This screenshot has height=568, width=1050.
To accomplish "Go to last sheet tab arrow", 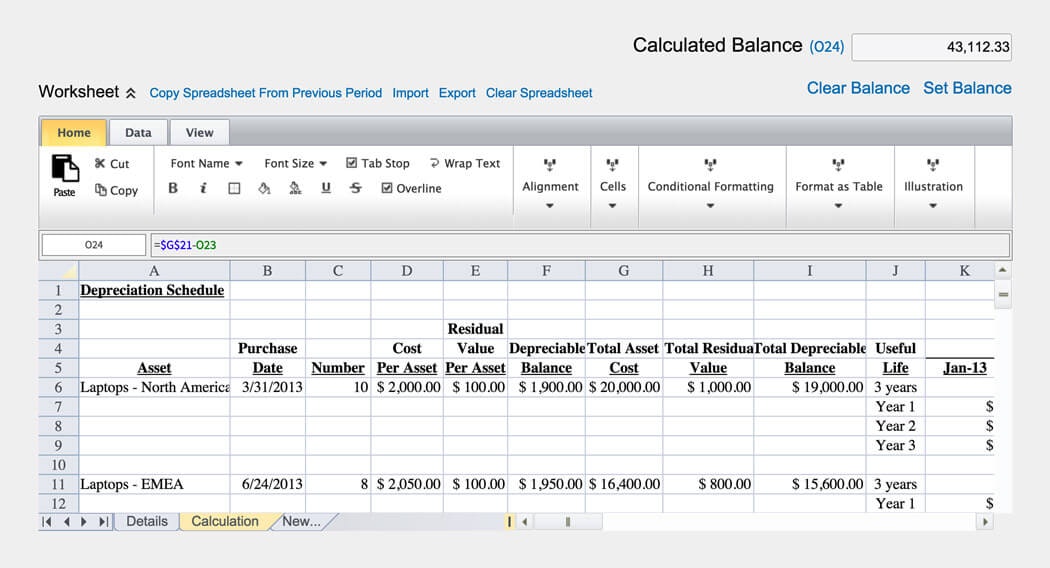I will 103,521.
